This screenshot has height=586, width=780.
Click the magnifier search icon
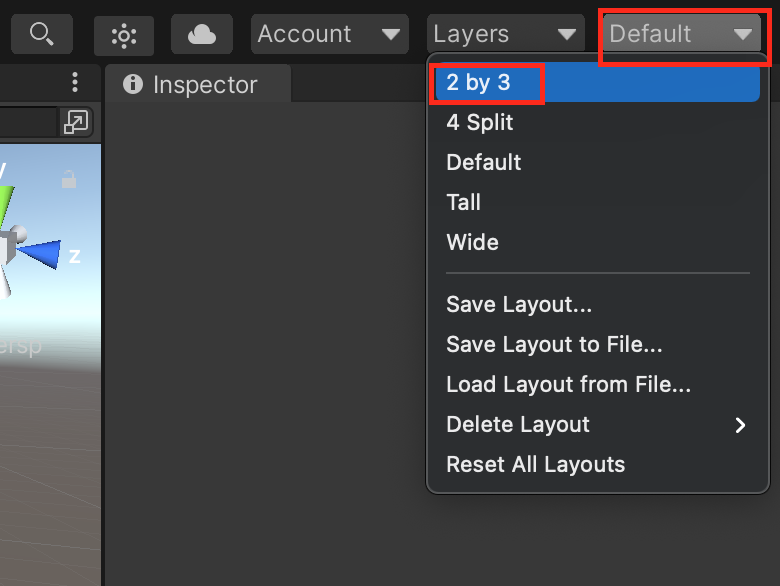[x=41, y=34]
